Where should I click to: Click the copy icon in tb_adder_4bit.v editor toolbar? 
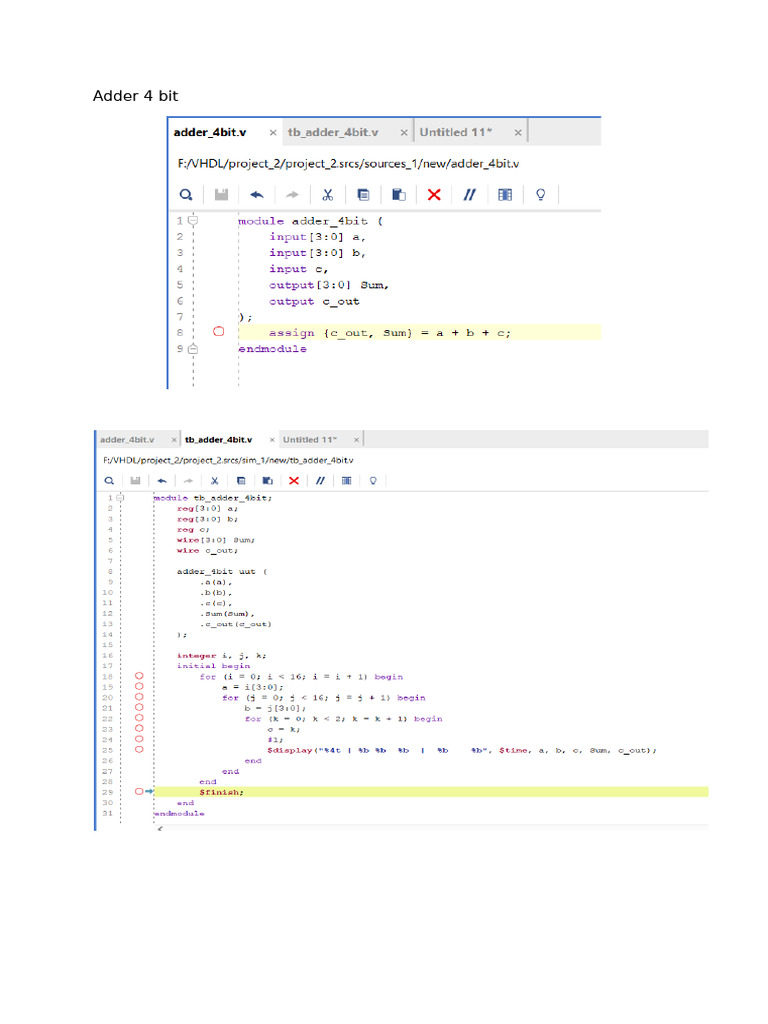coord(241,481)
